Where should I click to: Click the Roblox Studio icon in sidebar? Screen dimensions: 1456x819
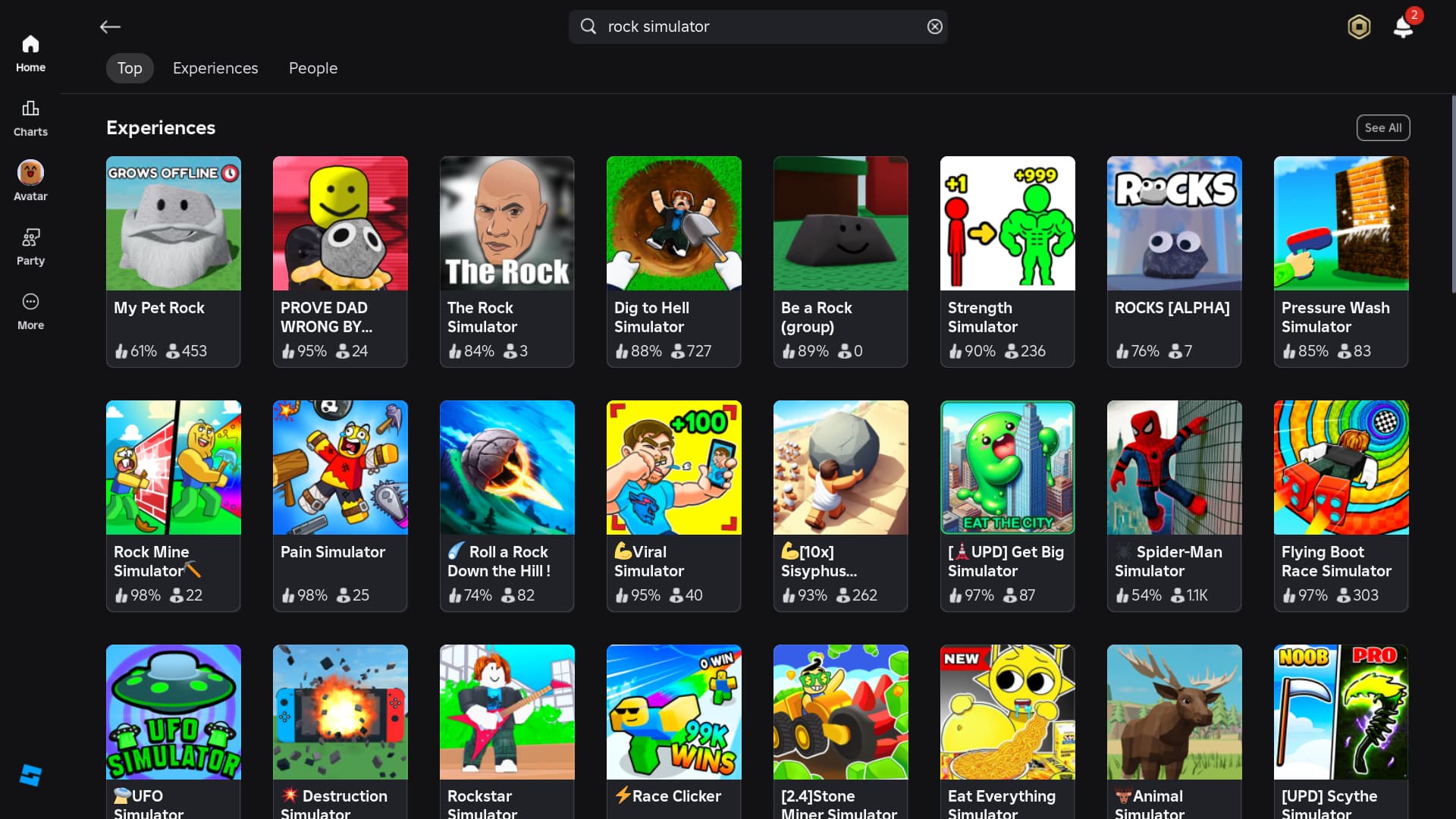click(30, 775)
